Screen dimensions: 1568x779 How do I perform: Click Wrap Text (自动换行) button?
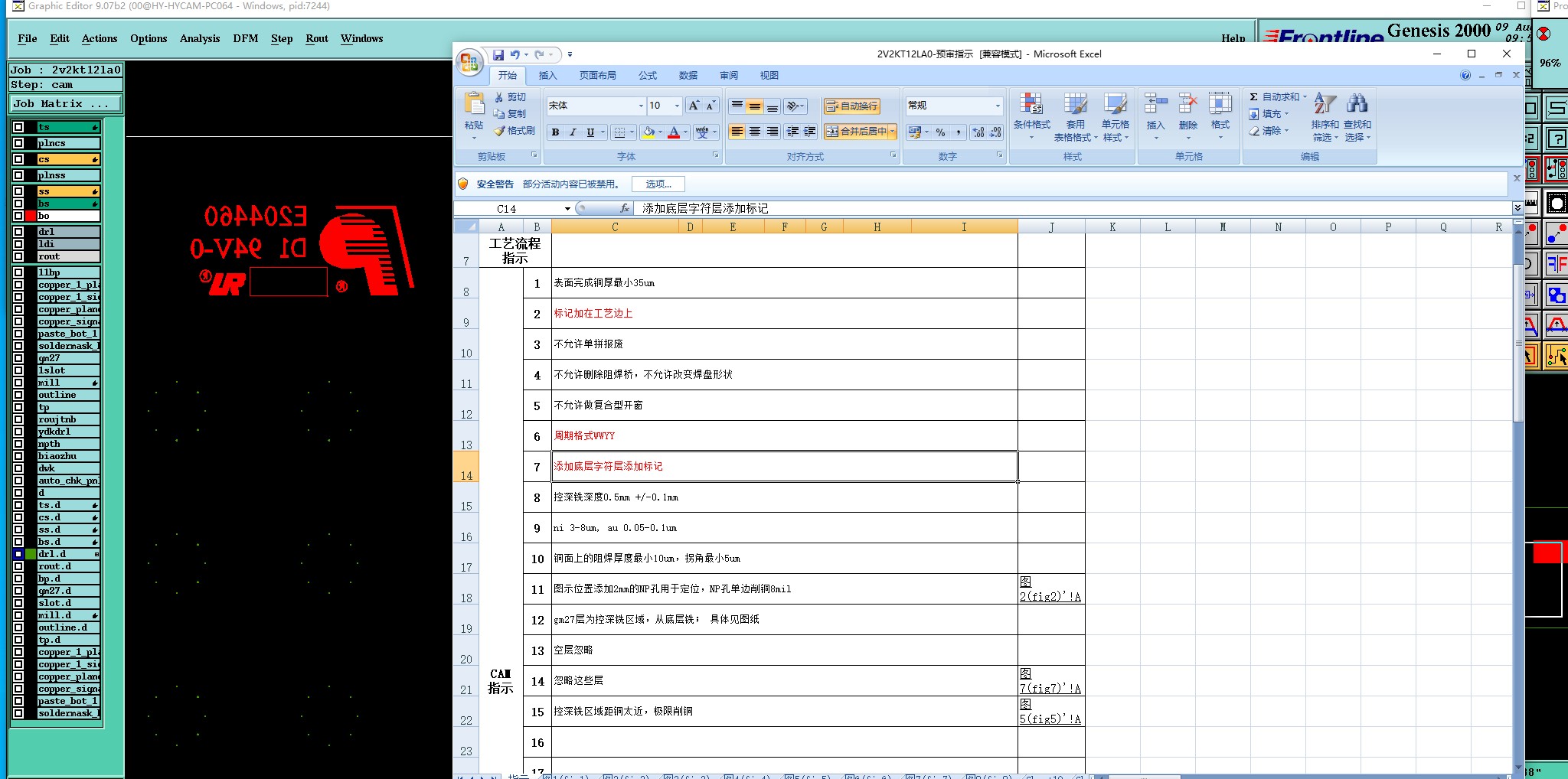(x=851, y=106)
